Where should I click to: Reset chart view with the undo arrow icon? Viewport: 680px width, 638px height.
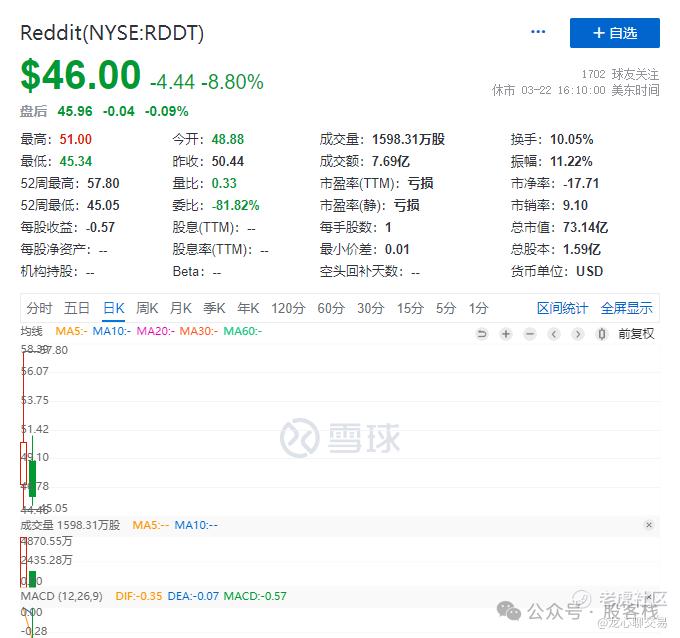481,334
